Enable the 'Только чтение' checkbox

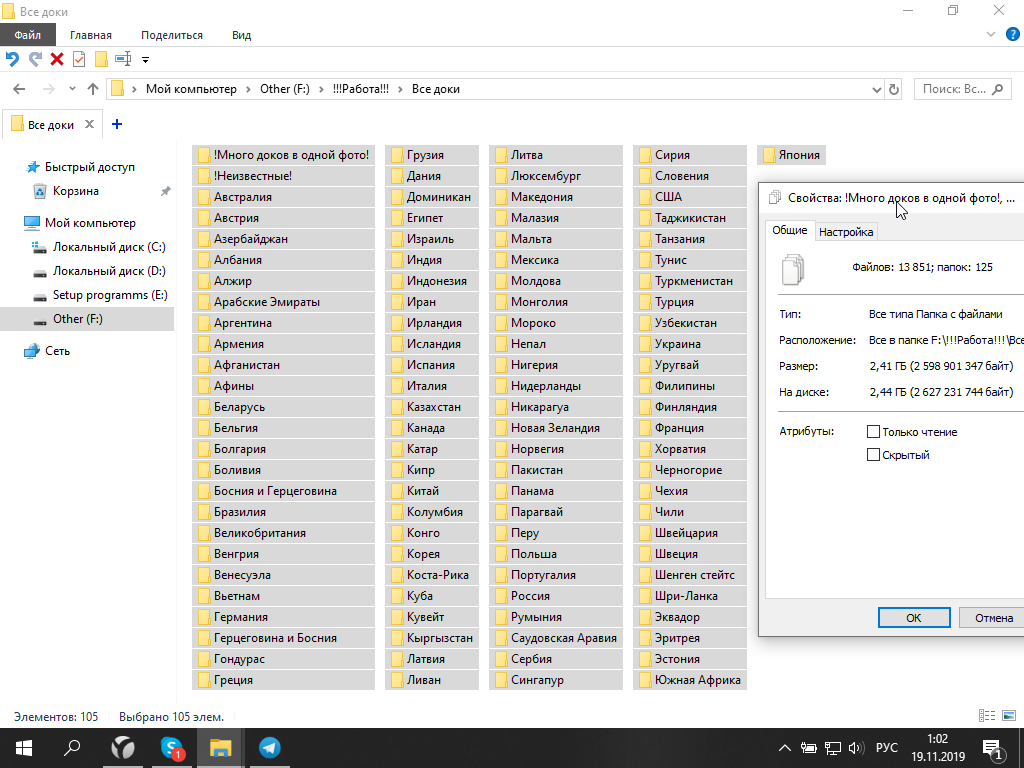click(x=874, y=432)
